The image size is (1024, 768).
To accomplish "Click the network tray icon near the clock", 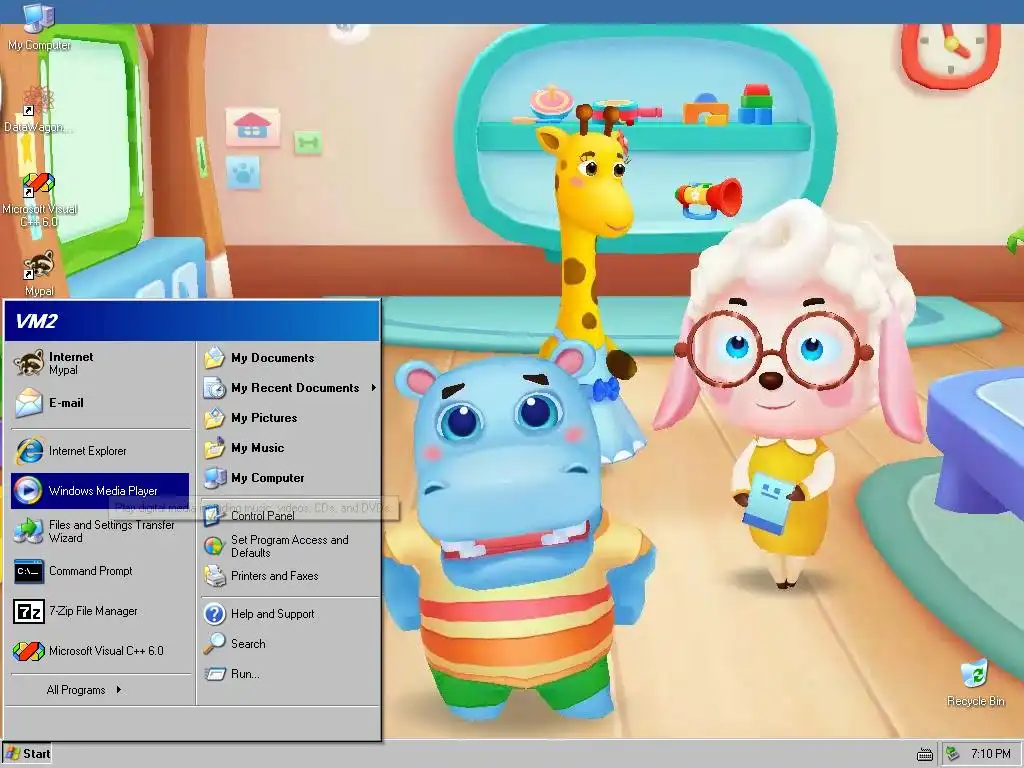I will [x=953, y=754].
